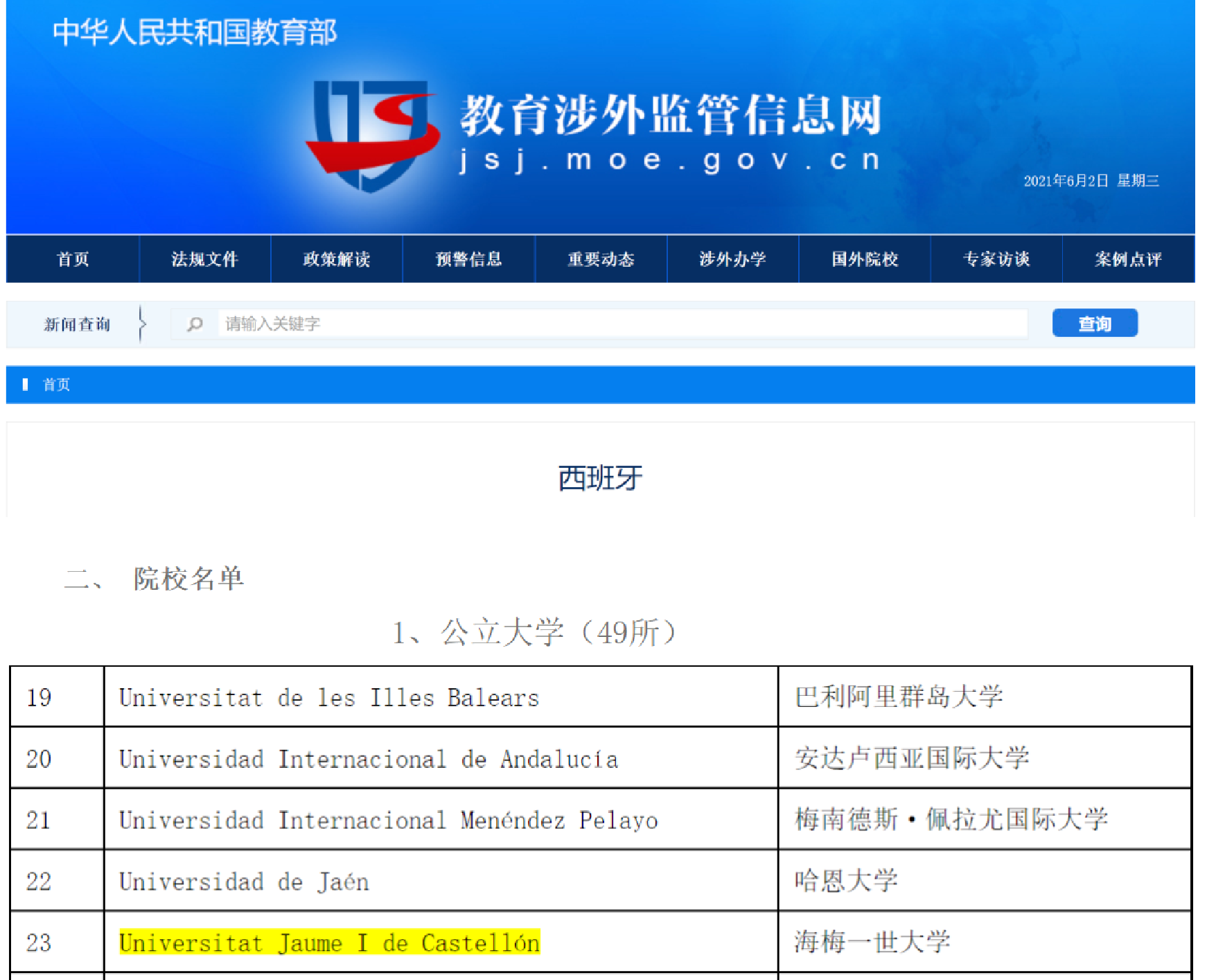Screen dimensions: 1207x980
Task: Click row number 22 cell
Action: [57, 881]
